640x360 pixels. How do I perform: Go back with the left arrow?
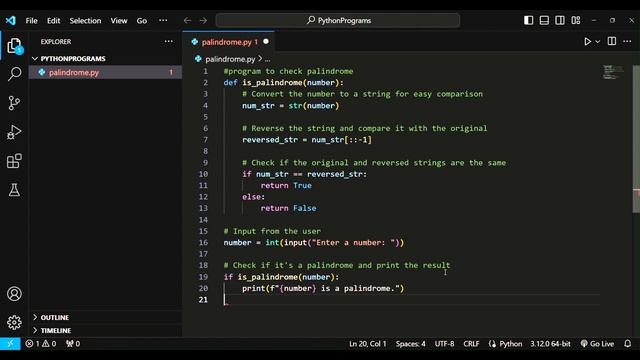click(x=187, y=20)
